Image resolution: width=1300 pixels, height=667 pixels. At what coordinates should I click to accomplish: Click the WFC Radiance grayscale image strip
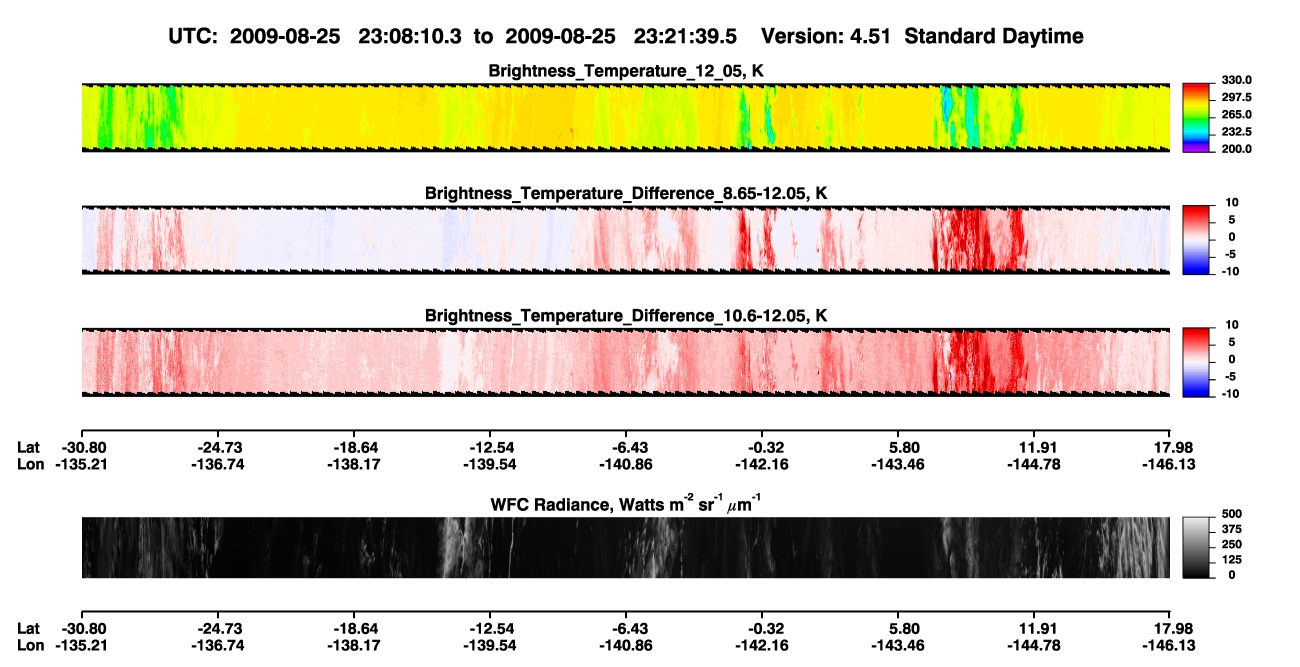tap(625, 548)
